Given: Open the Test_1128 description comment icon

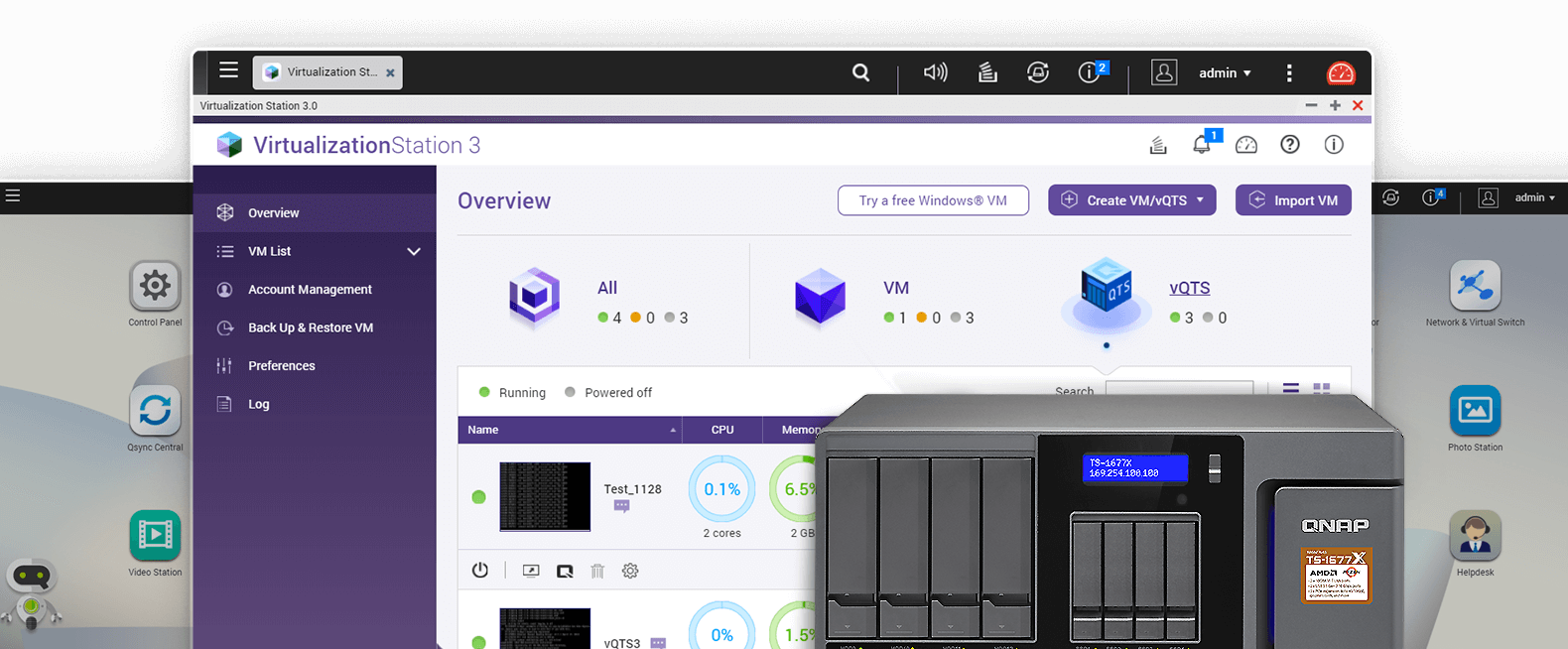Looking at the screenshot, I should (621, 506).
